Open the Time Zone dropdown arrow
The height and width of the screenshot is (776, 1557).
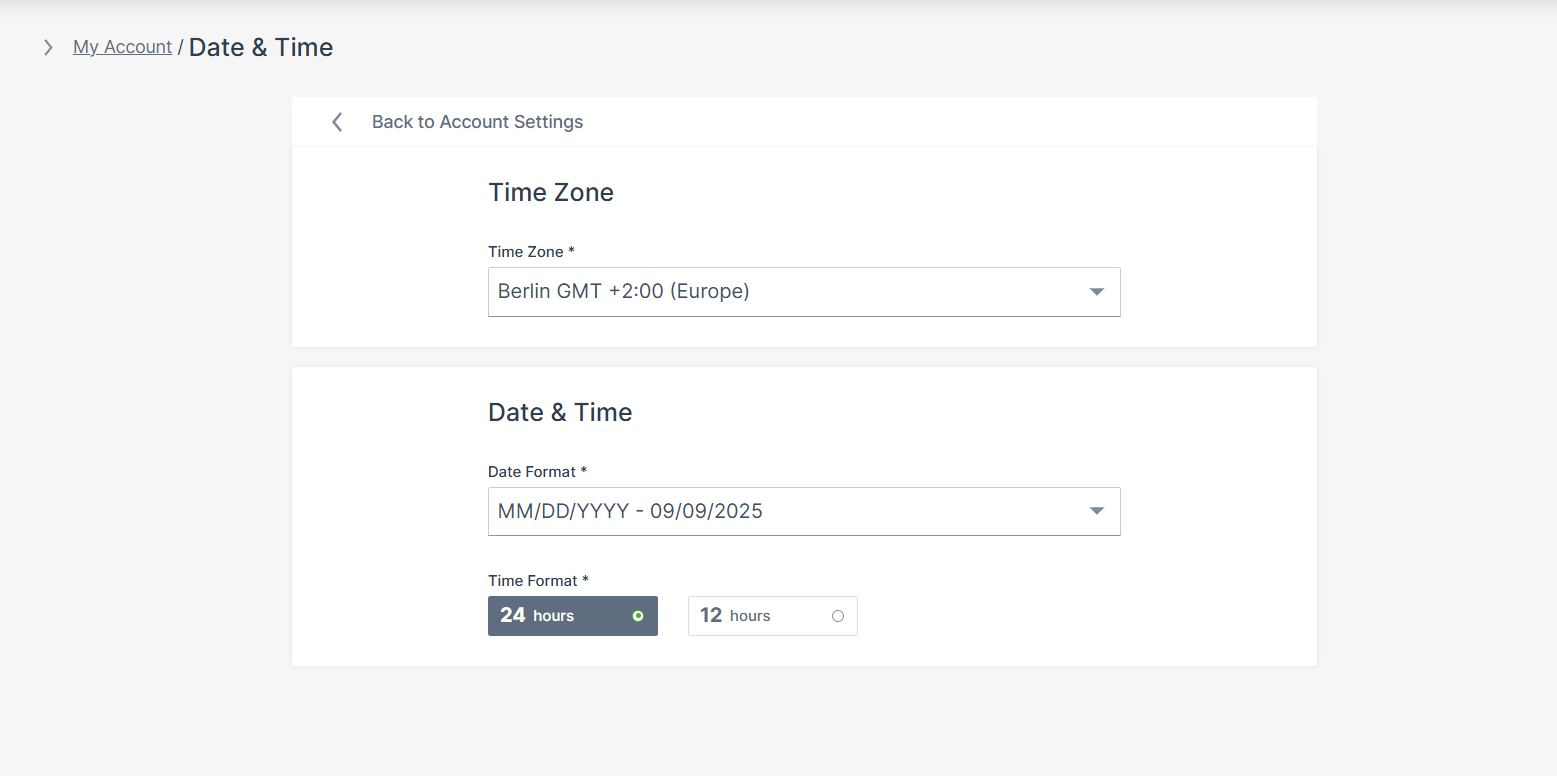click(x=1096, y=292)
